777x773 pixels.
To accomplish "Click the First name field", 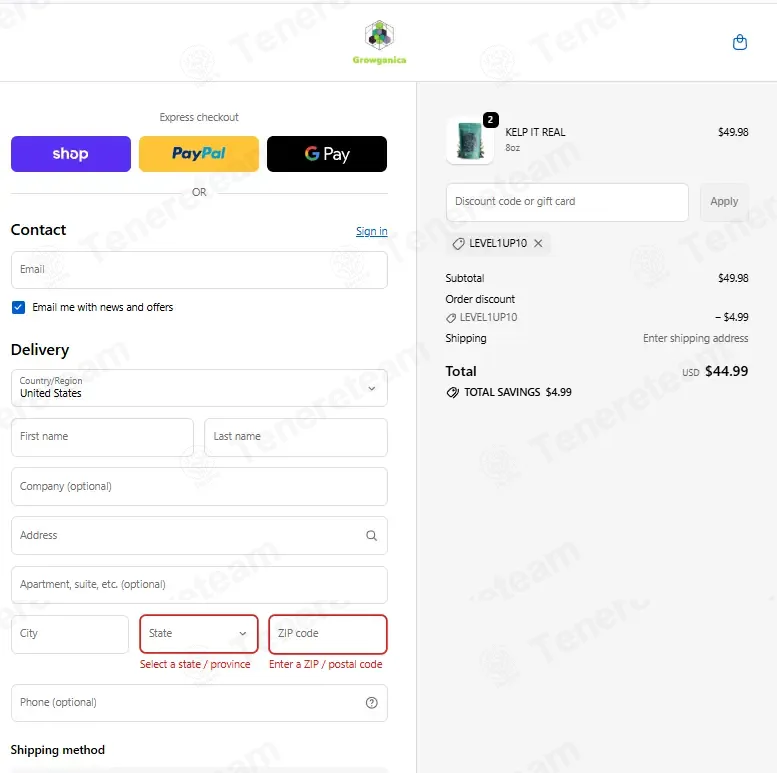I will click(103, 437).
